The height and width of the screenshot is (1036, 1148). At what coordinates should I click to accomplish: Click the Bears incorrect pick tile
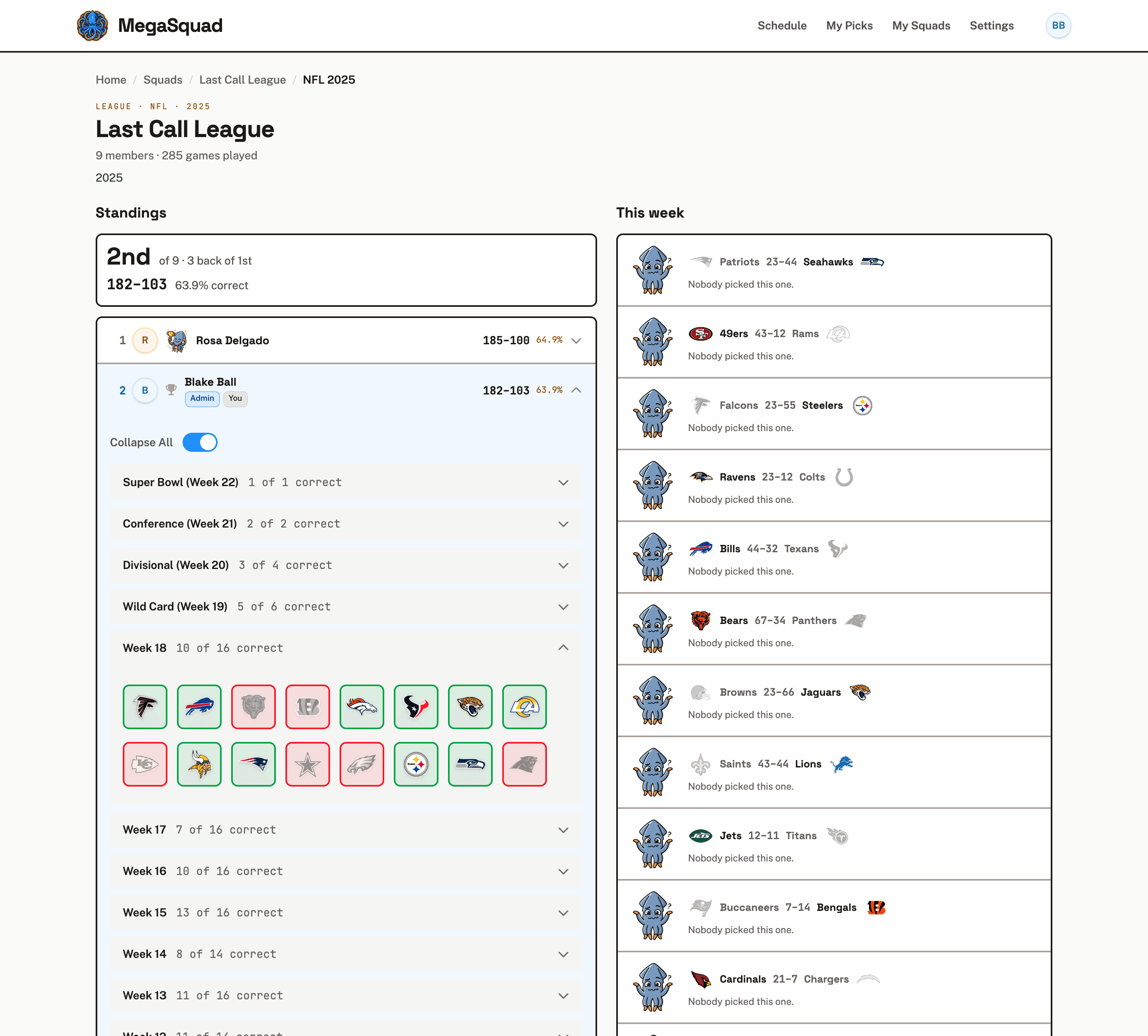(254, 706)
